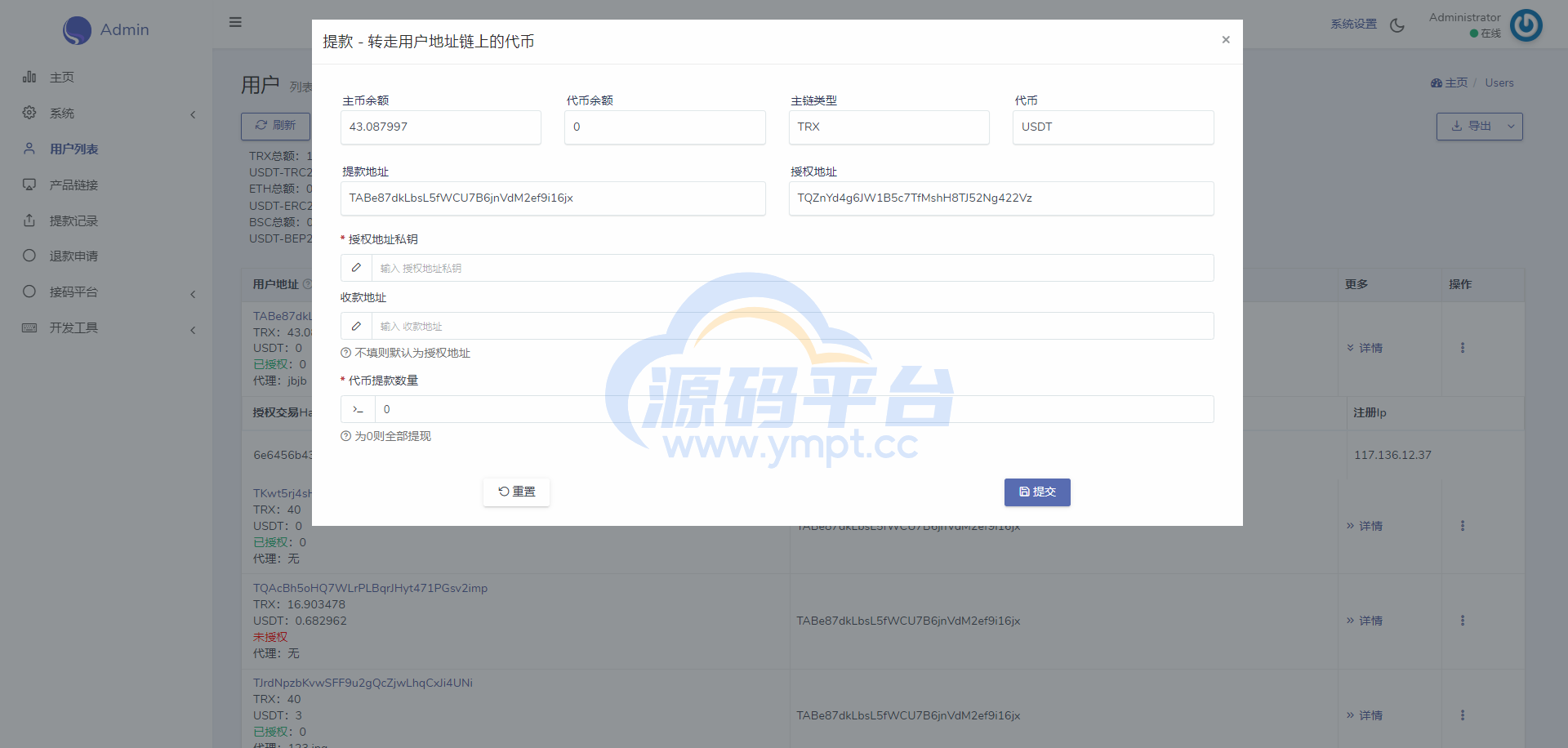Image resolution: width=1568 pixels, height=748 pixels.
Task: Focus the 授权地址私钥 input
Action: (x=792, y=268)
